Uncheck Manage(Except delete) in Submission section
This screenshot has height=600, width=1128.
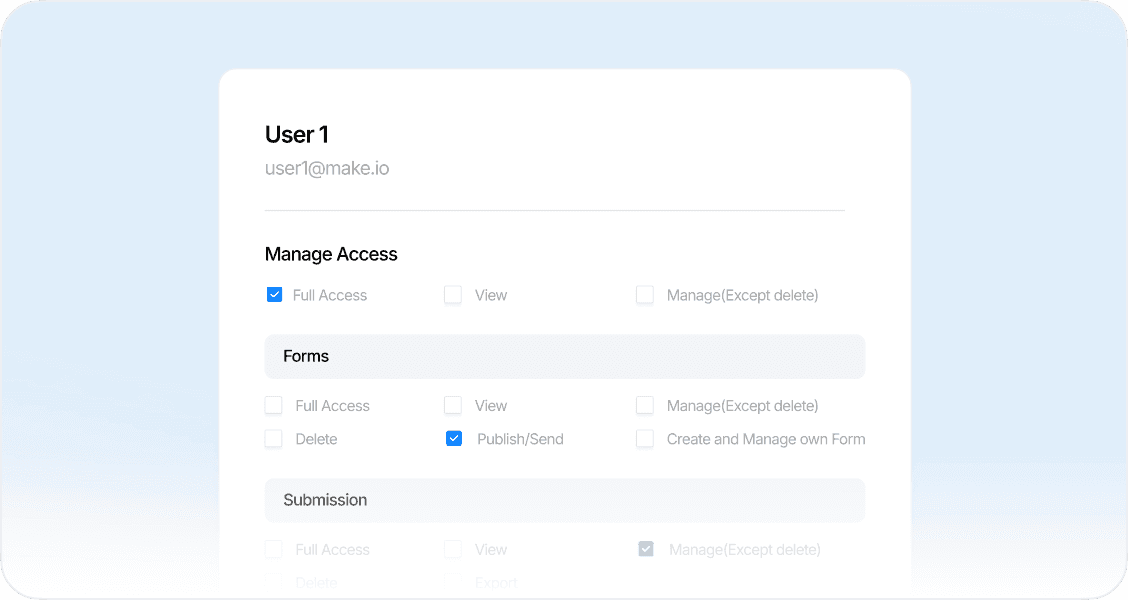(646, 550)
